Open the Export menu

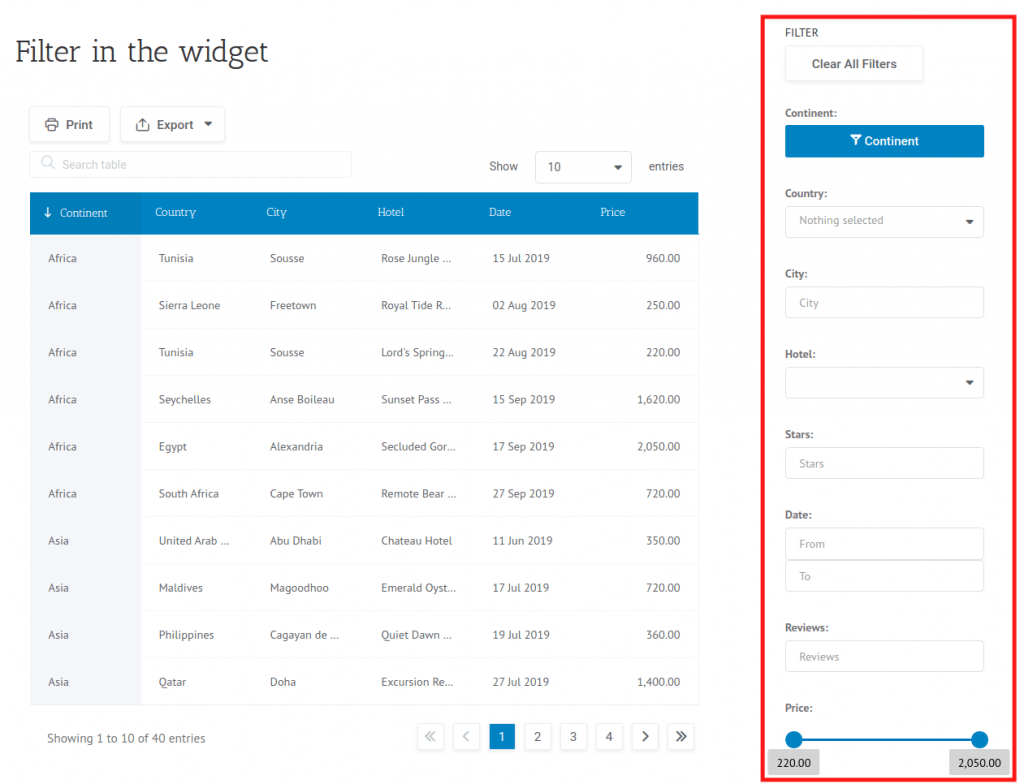(x=172, y=124)
